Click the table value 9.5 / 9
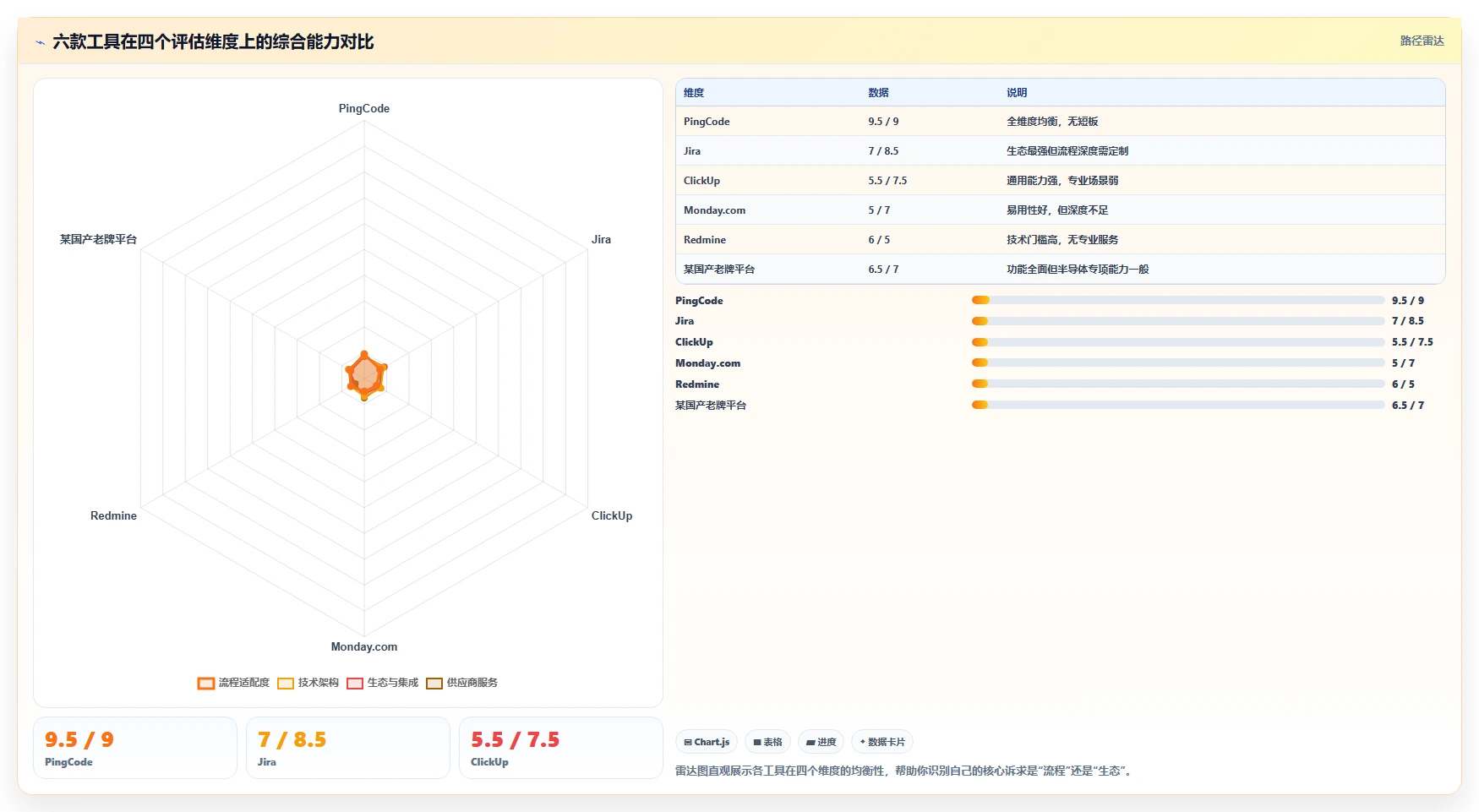Screen dimensions: 1479x812 883,122
